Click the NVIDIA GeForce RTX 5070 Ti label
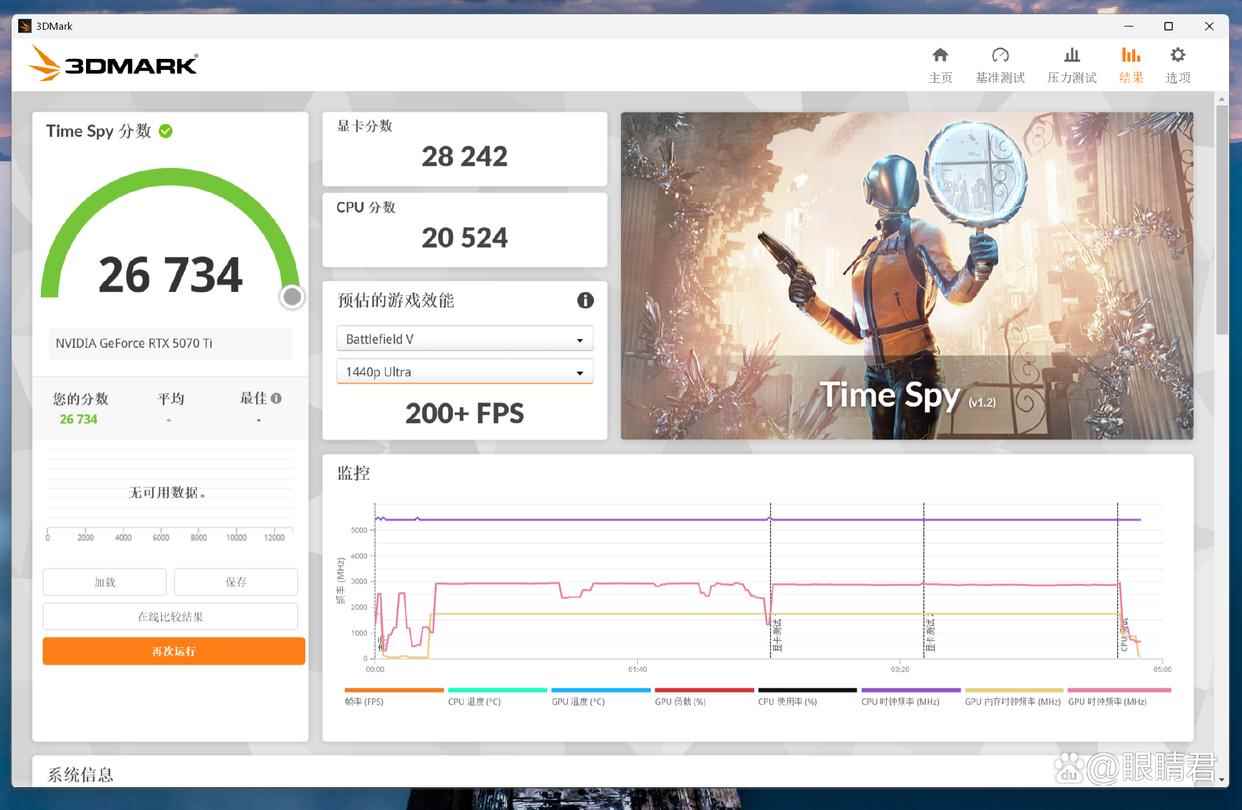1242x810 pixels. [x=134, y=343]
